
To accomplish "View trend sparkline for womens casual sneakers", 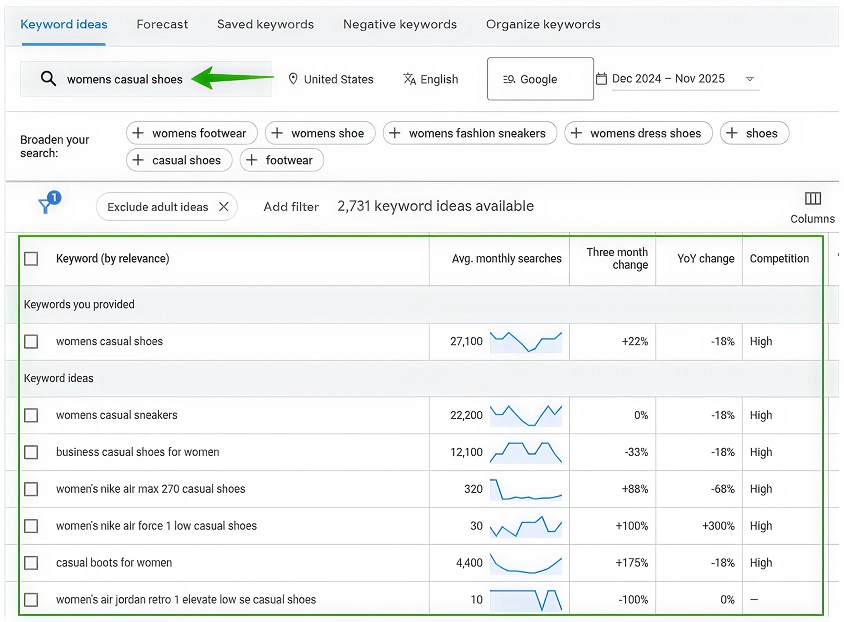I will point(526,415).
